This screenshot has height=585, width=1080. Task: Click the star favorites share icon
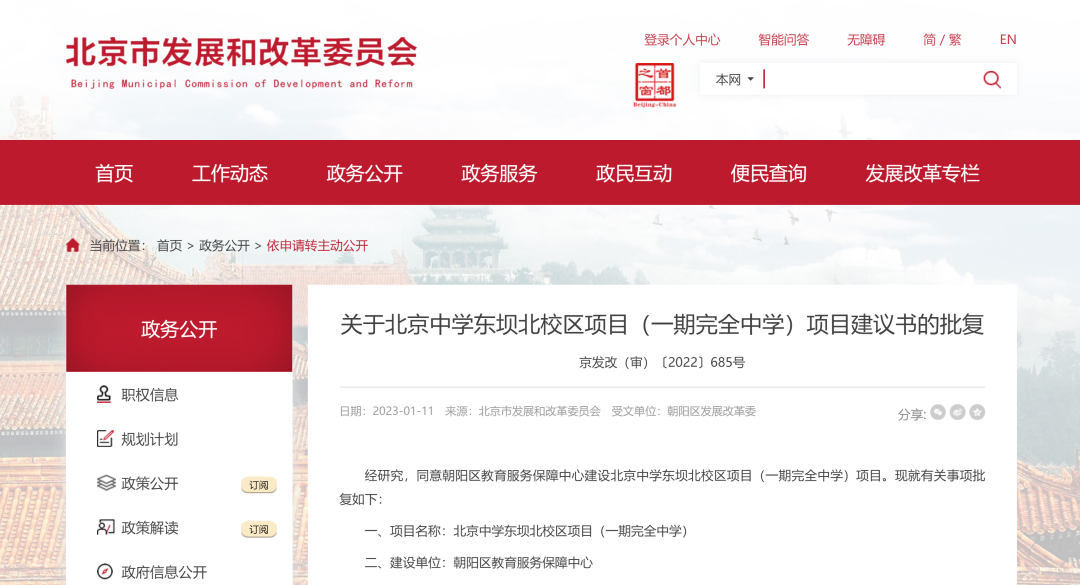point(977,412)
